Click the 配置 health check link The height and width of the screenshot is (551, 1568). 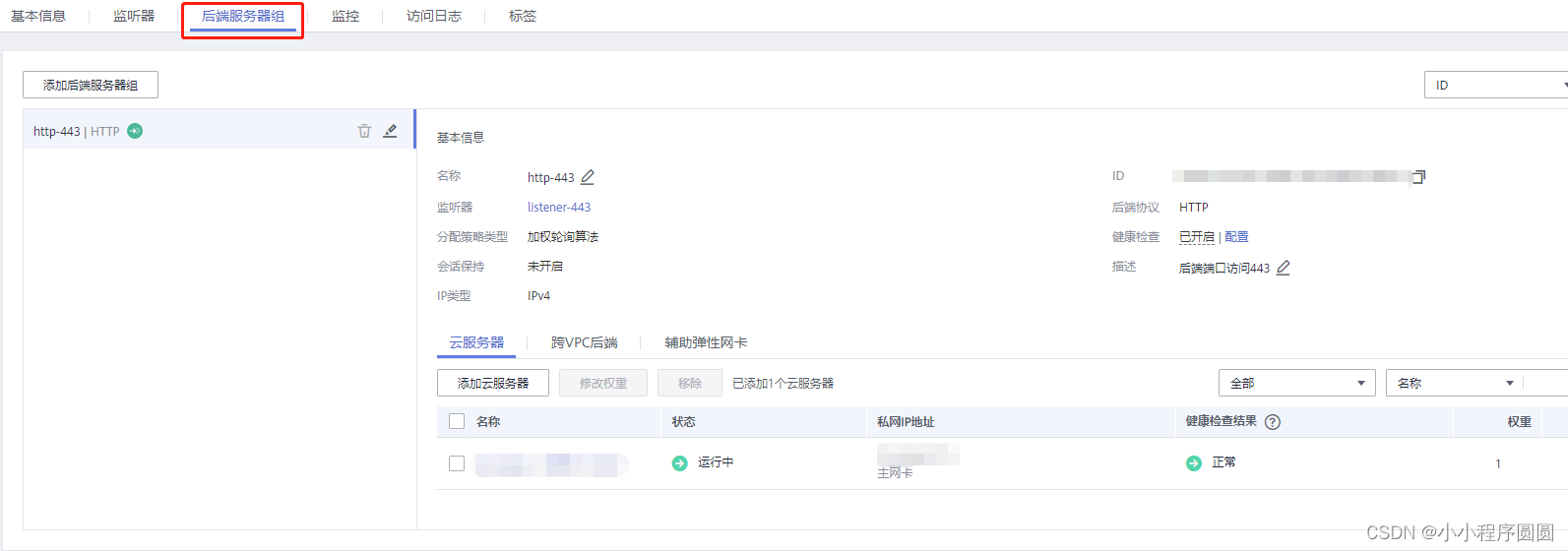point(1236,237)
